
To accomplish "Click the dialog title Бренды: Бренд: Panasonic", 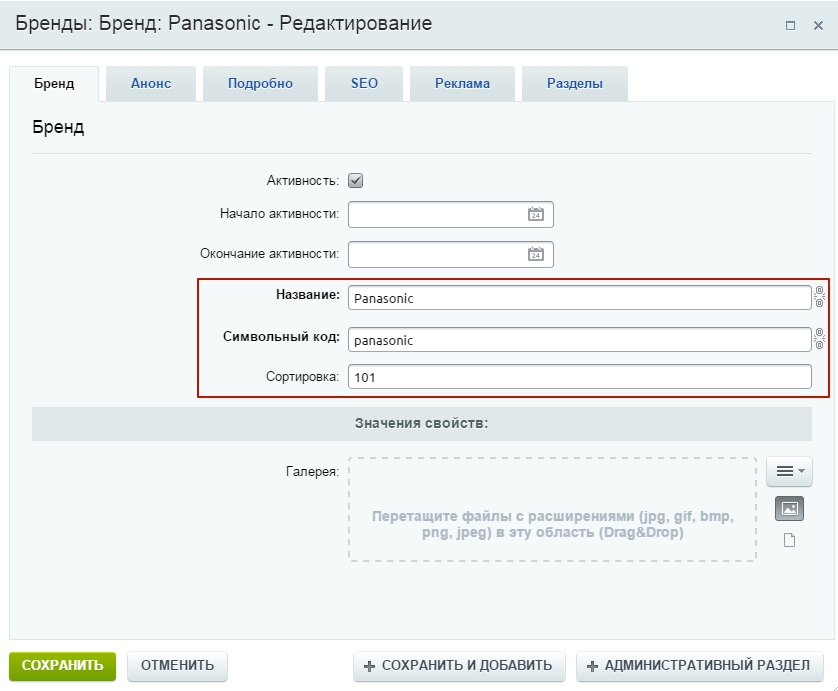I will (x=223, y=24).
